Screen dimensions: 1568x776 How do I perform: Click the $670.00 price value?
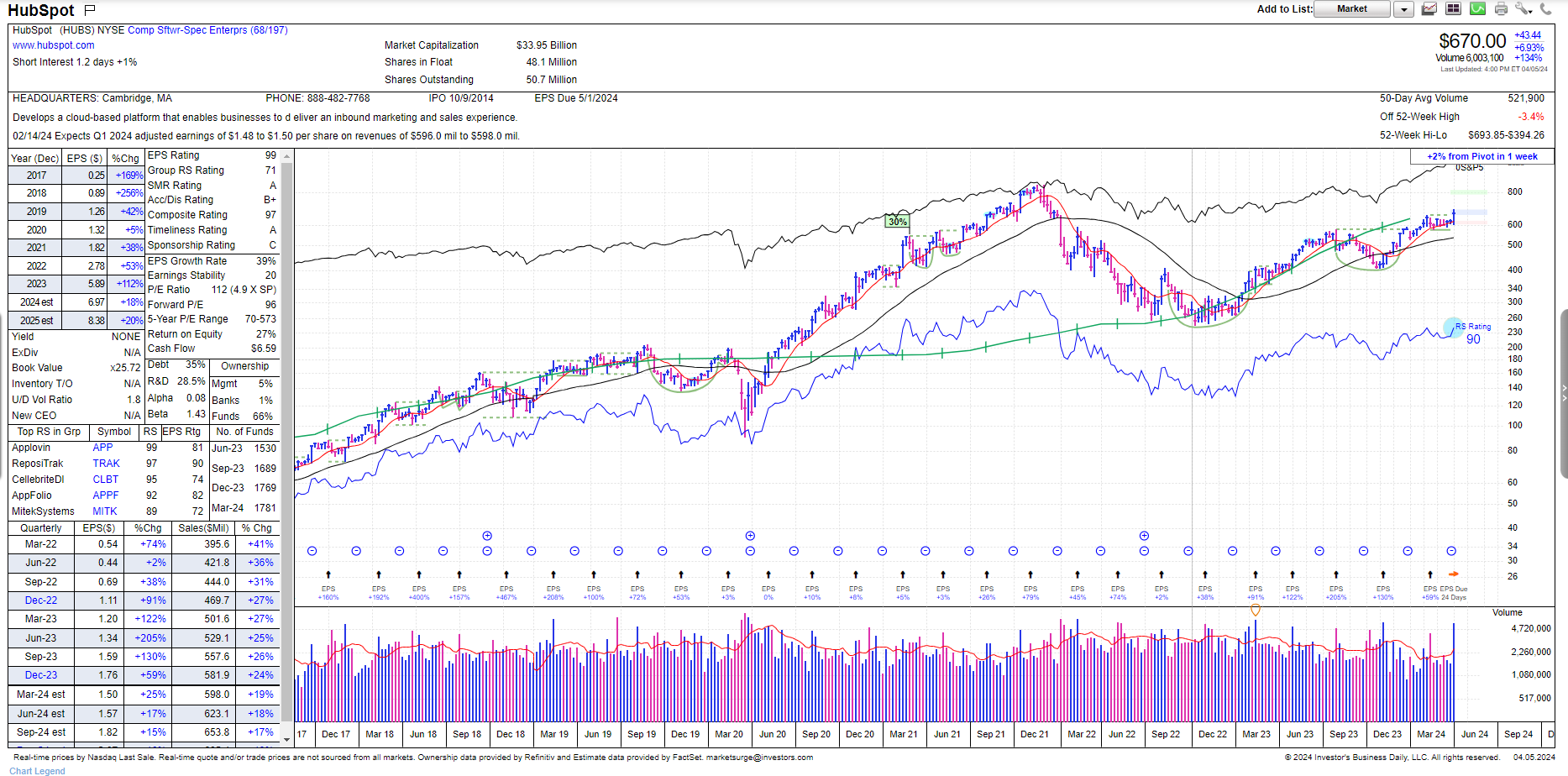coord(1472,41)
